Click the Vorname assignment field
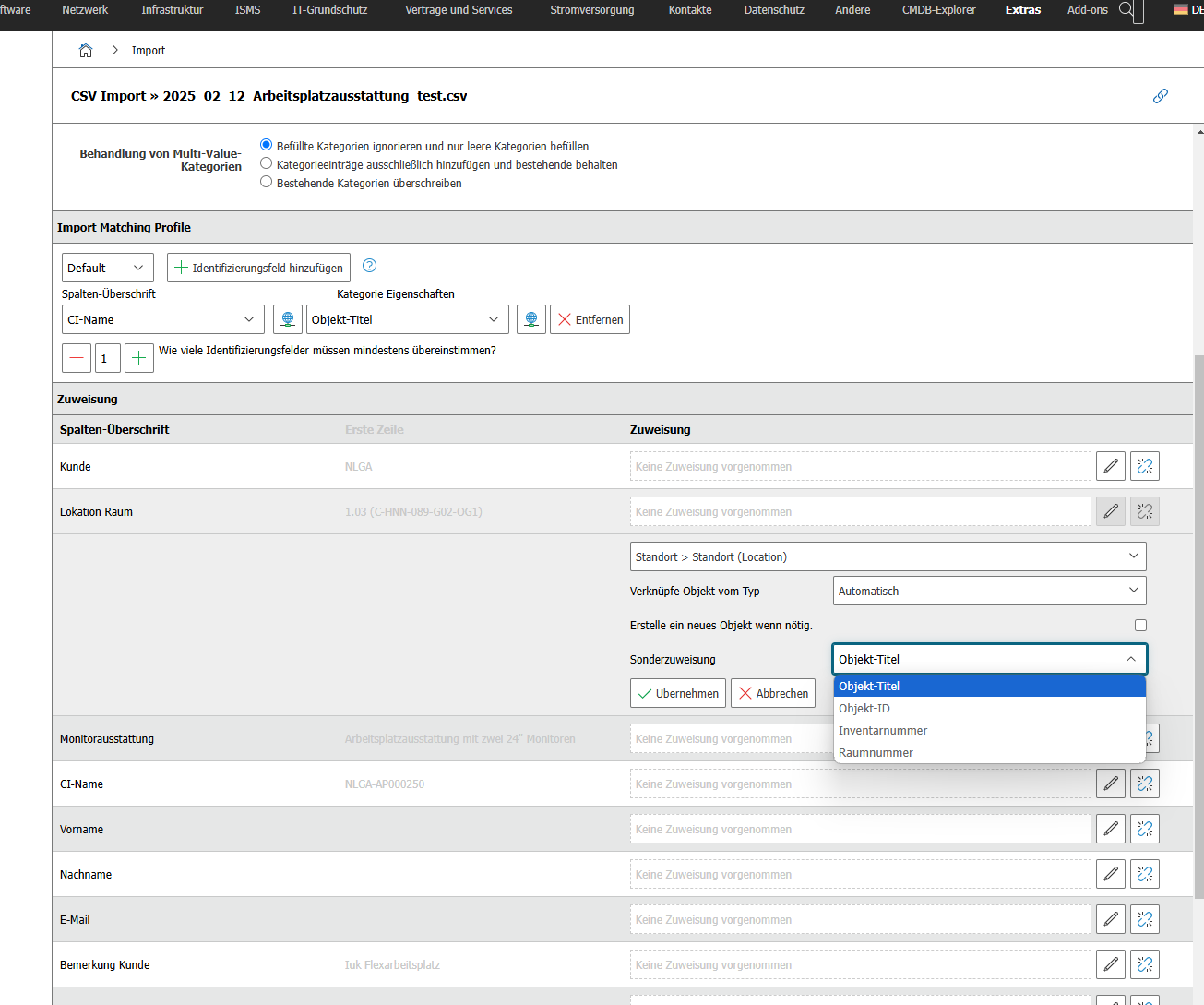The width and height of the screenshot is (1204, 1005). (x=861, y=829)
